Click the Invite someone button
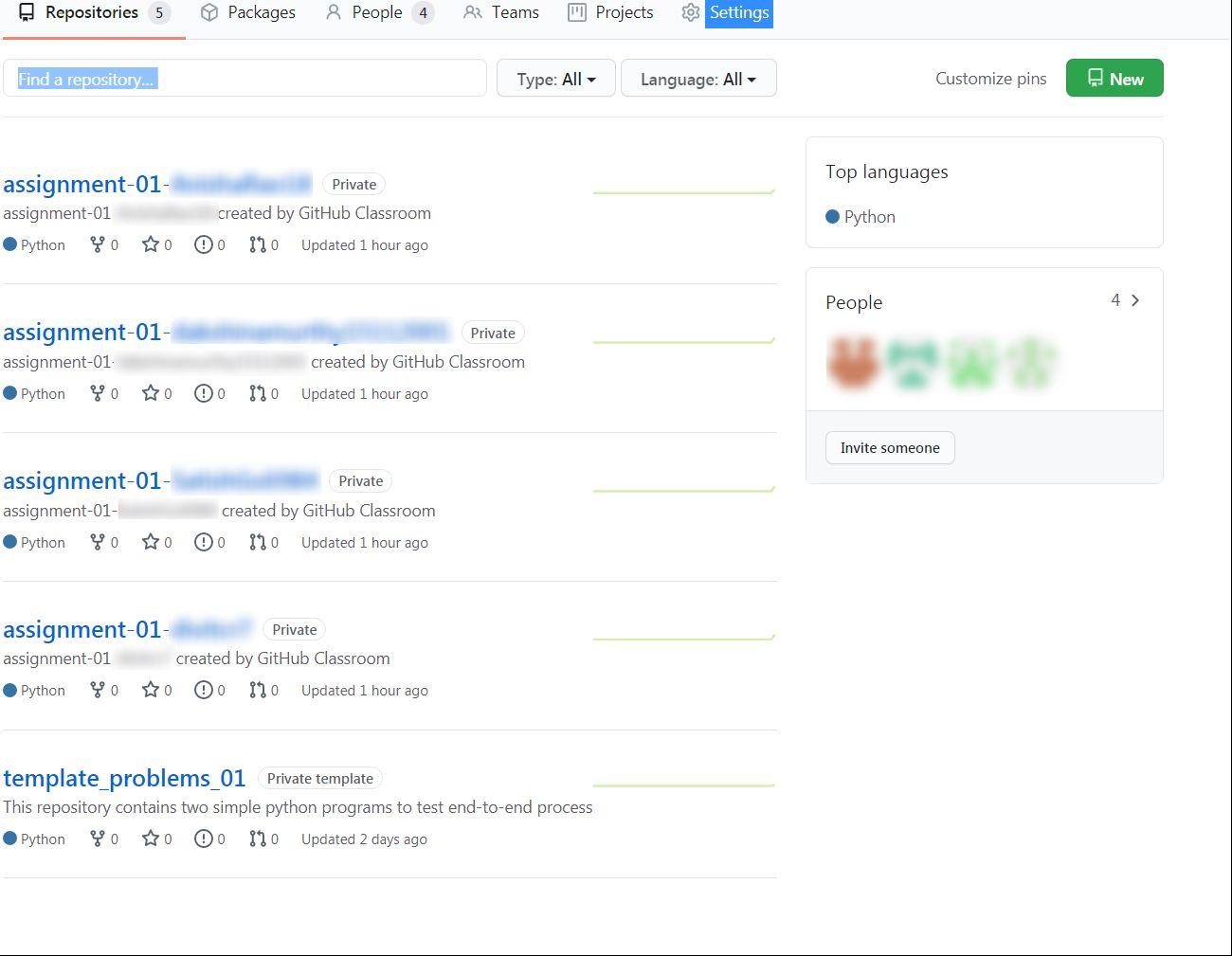The image size is (1232, 956). [890, 448]
